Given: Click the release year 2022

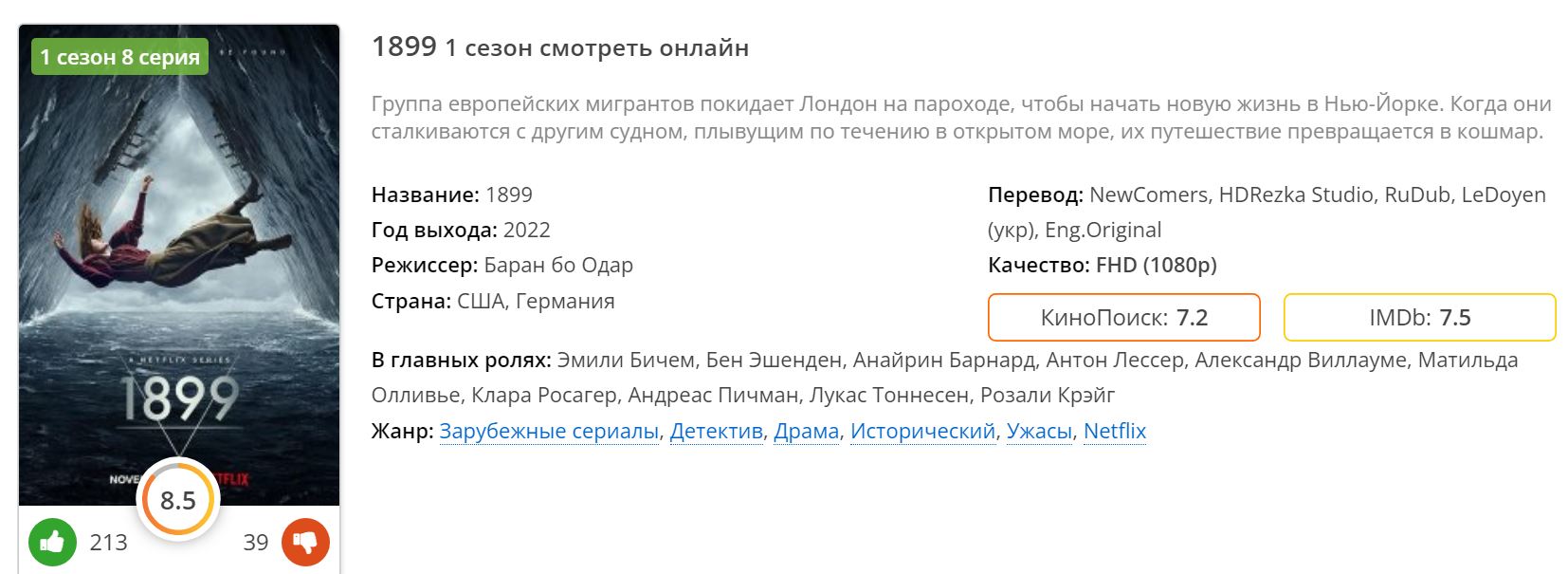Looking at the screenshot, I should click(527, 231).
